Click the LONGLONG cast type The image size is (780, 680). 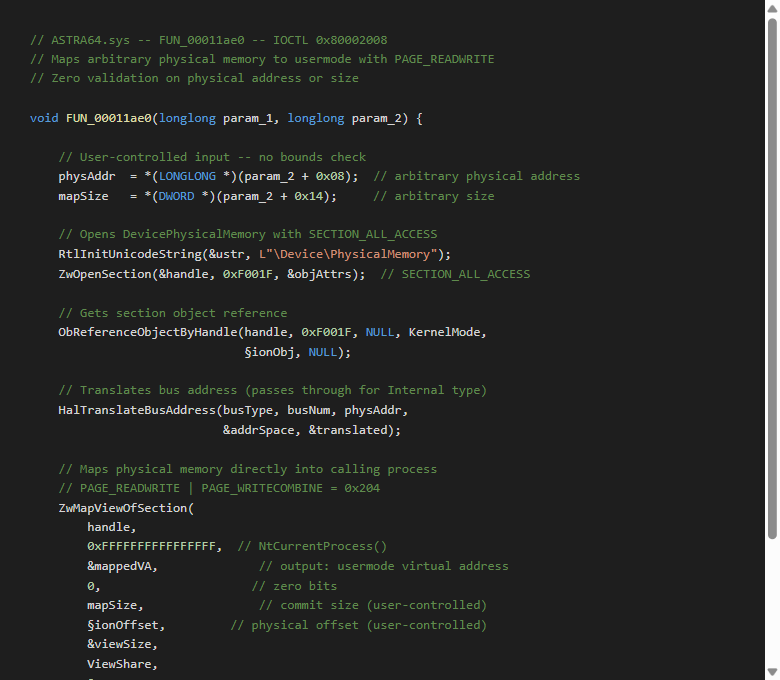tap(187, 177)
